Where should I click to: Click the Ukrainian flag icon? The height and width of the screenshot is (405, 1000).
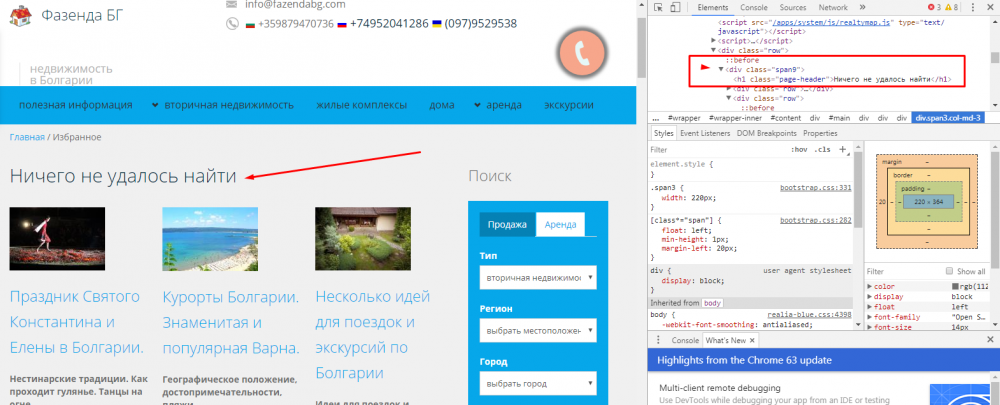coord(436,24)
